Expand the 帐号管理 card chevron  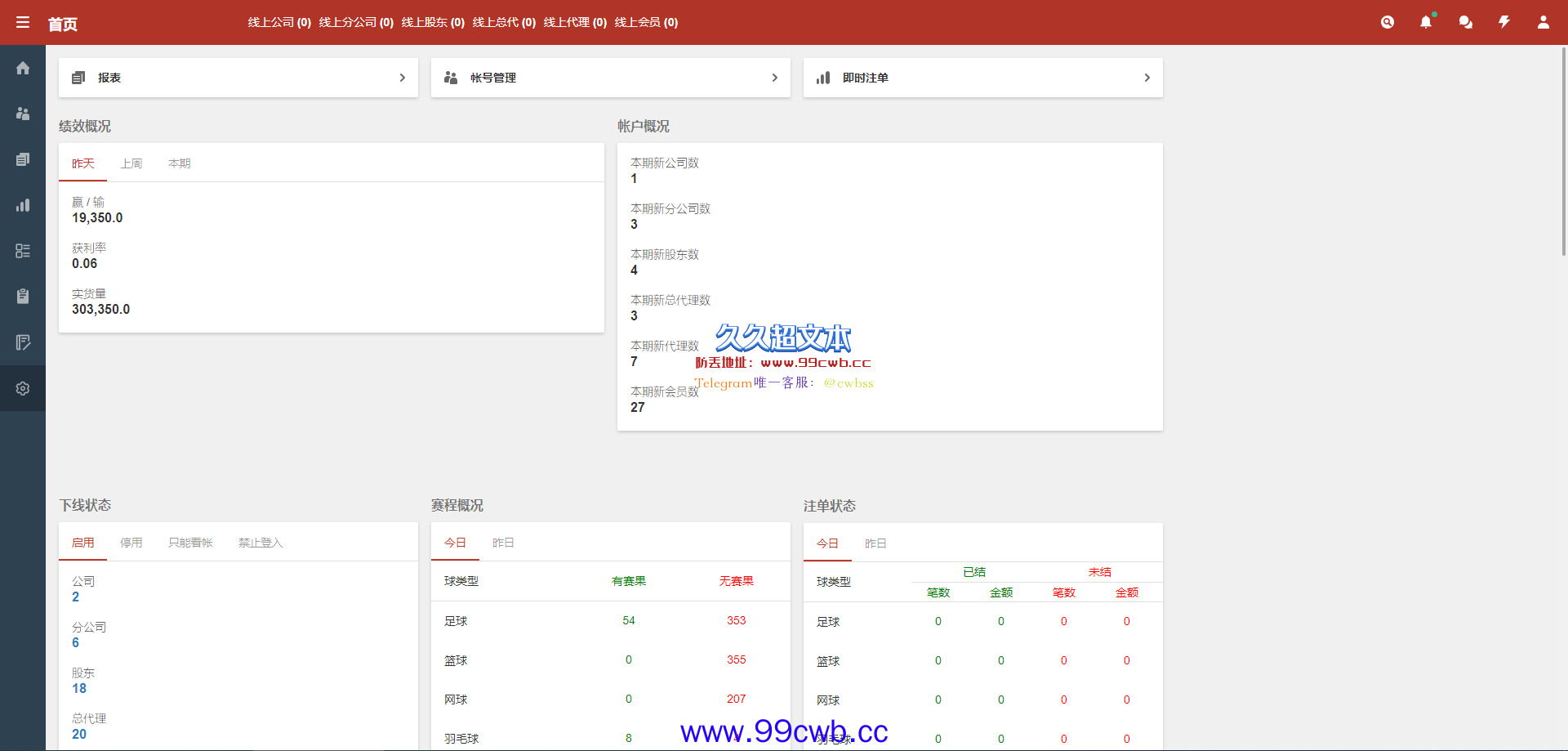[x=775, y=78]
